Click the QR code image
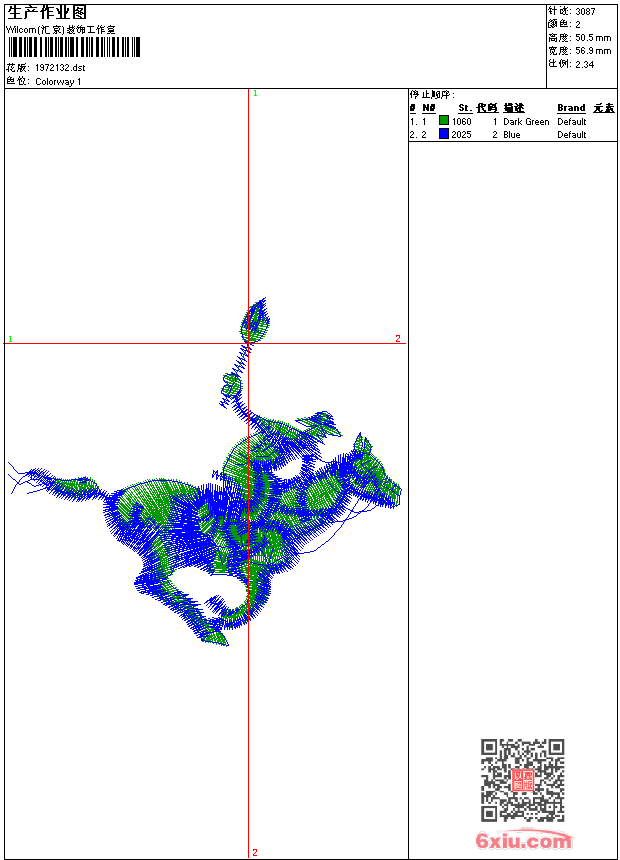The image size is (620, 860). click(522, 780)
